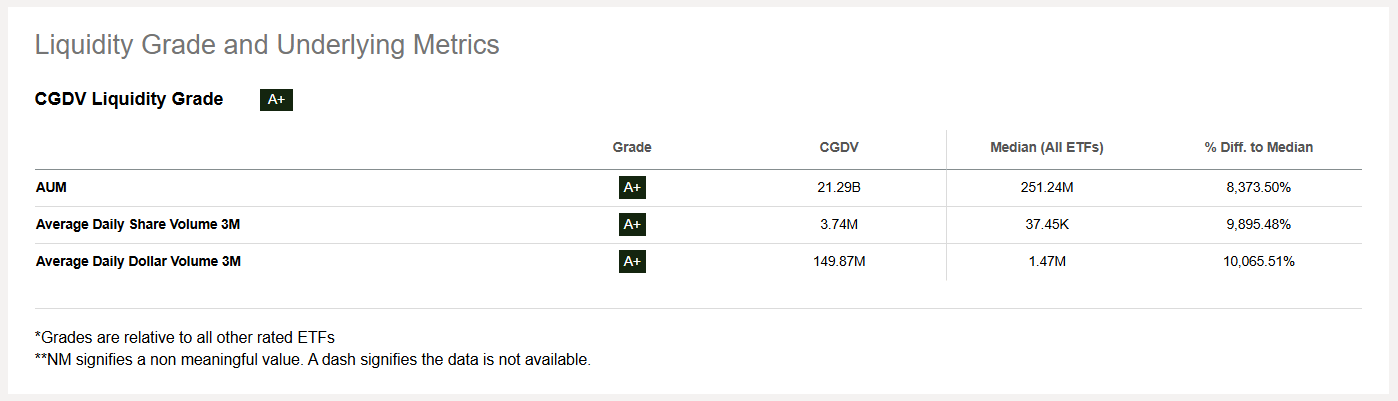This screenshot has width=1398, height=401.
Task: Select the 8,373.50% difference value
Action: tap(1258, 188)
